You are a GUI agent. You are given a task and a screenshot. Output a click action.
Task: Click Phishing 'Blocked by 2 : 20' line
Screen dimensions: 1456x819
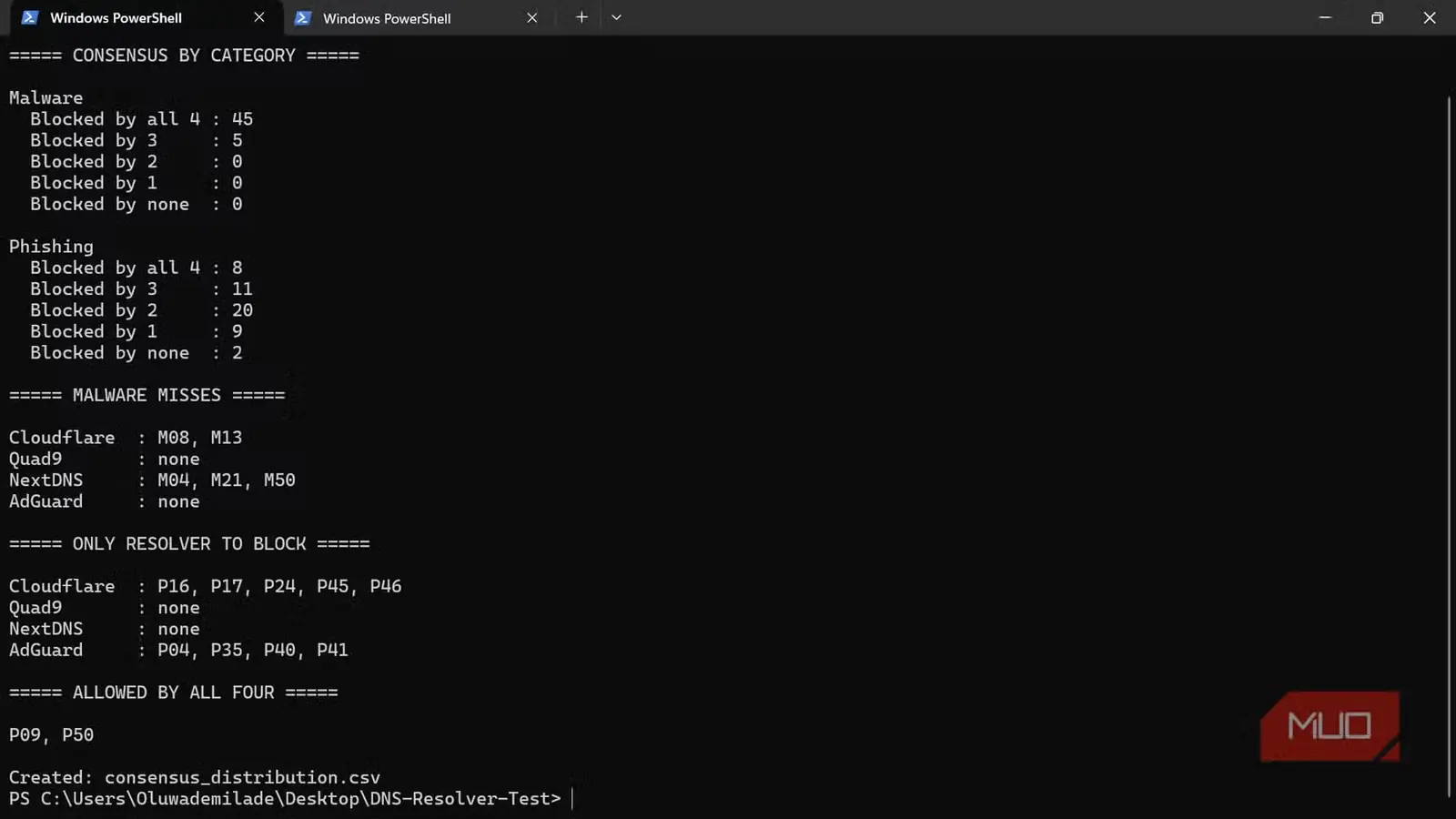(x=141, y=310)
